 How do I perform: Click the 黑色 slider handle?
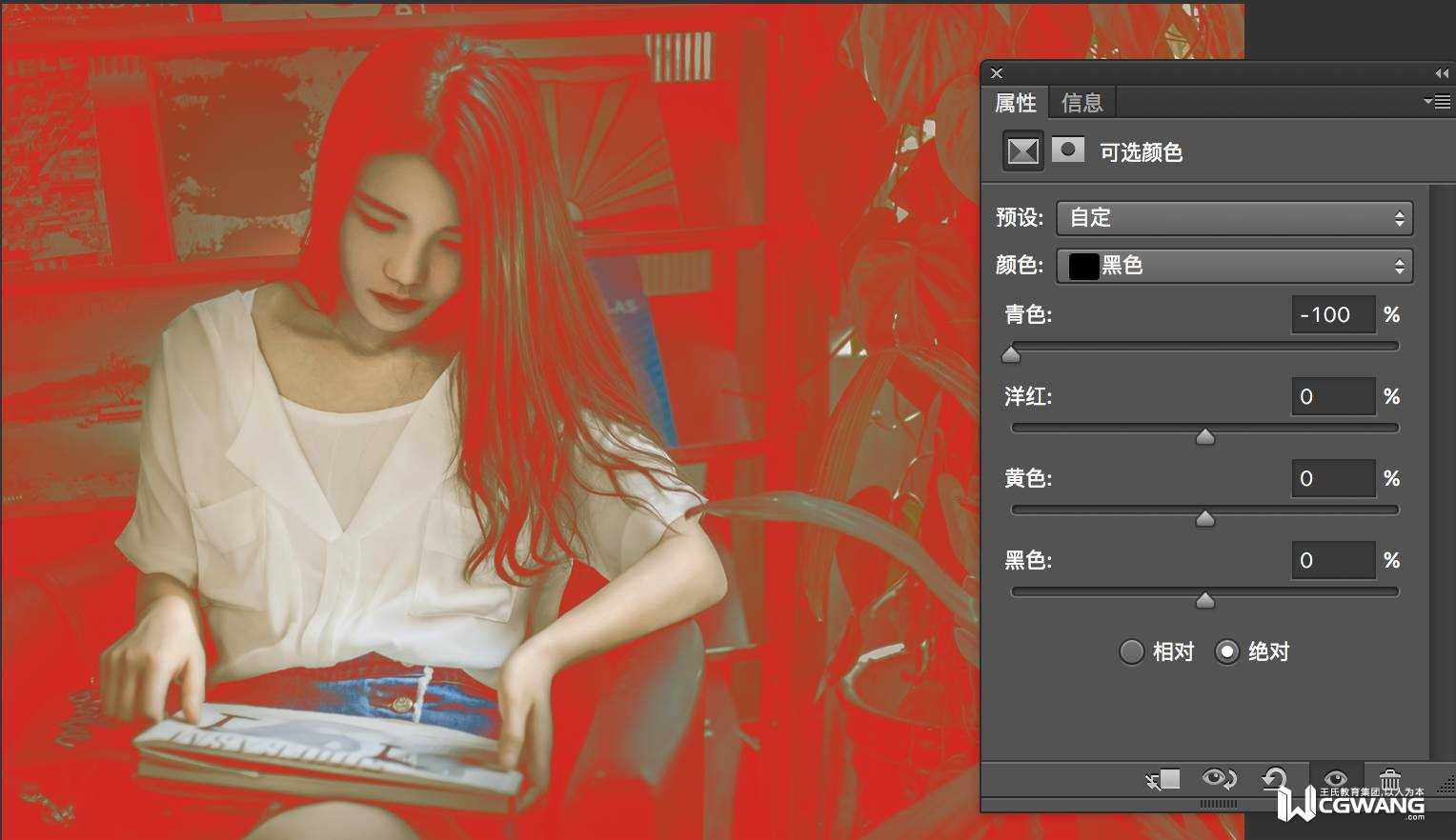point(1205,600)
